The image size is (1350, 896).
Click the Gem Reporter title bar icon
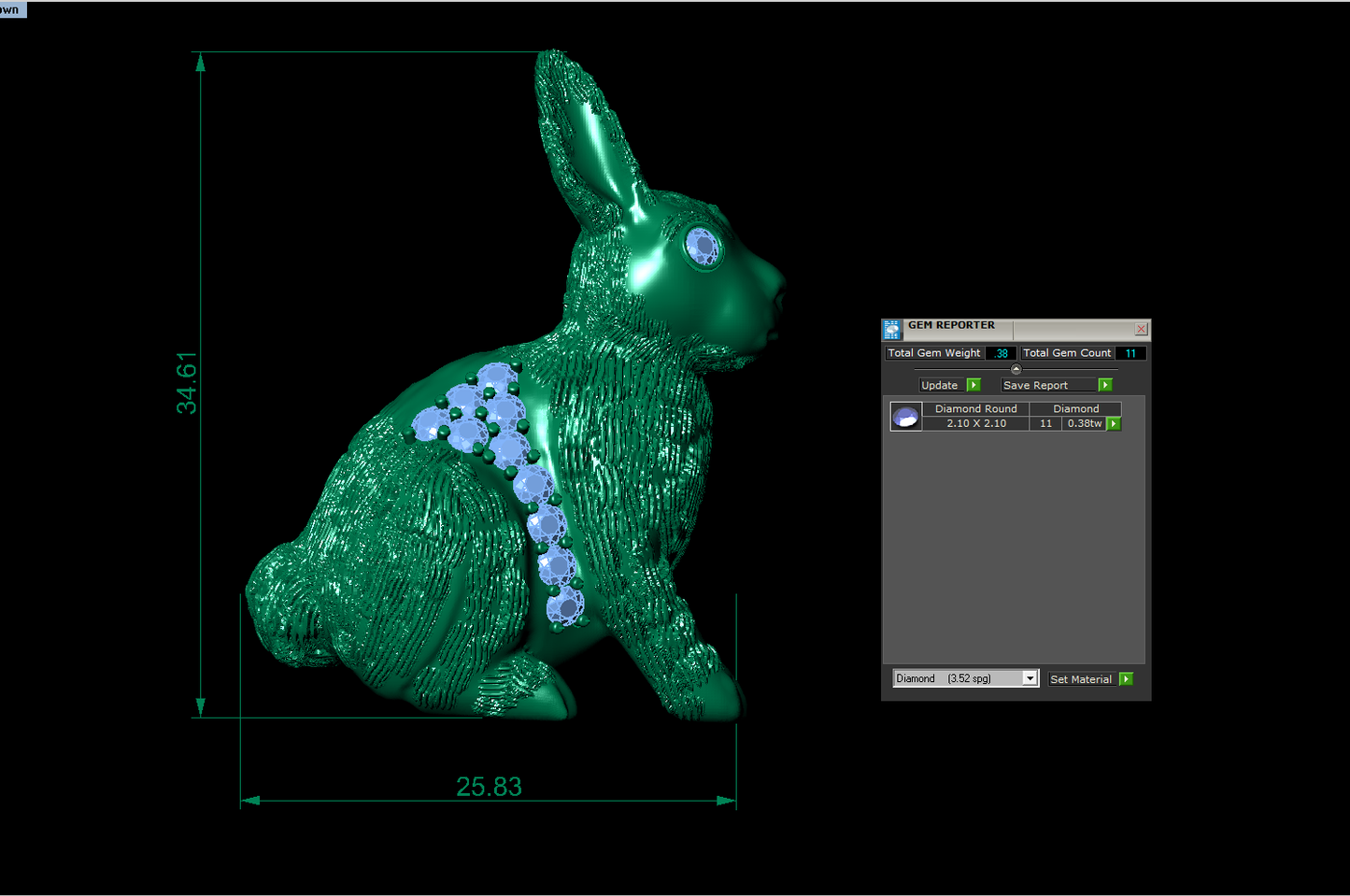(x=892, y=330)
